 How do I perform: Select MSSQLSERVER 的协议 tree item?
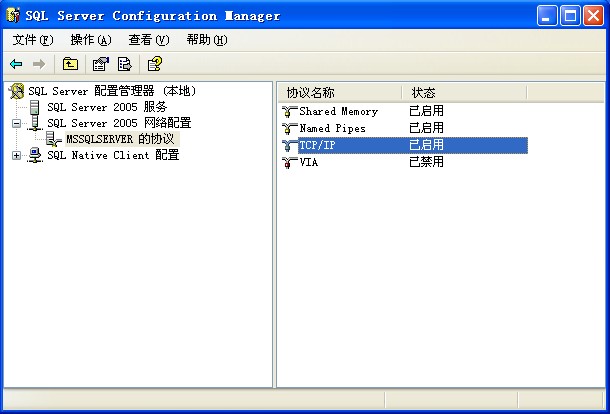click(x=121, y=139)
